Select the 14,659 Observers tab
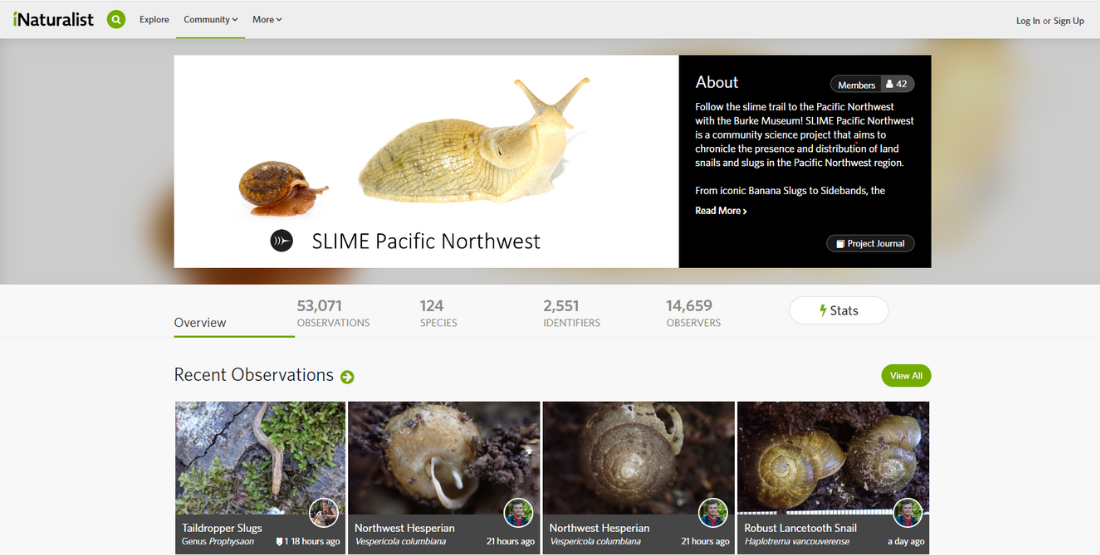1100x555 pixels. point(693,314)
